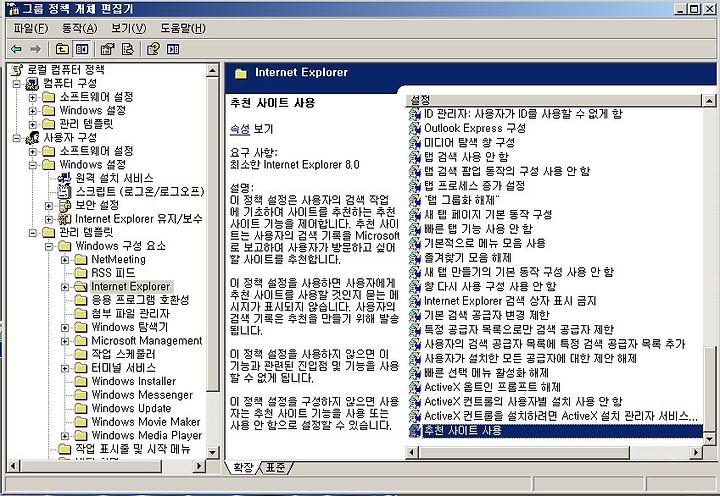Screen dimensions: 720x496
Task: Click the '로컬 컴퓨터 정책' root icon
Action: tap(17, 70)
